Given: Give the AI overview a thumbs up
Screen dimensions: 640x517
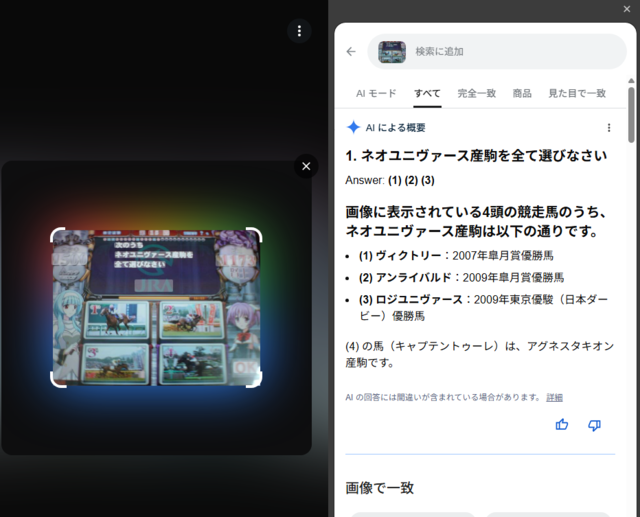Looking at the screenshot, I should (x=562, y=425).
